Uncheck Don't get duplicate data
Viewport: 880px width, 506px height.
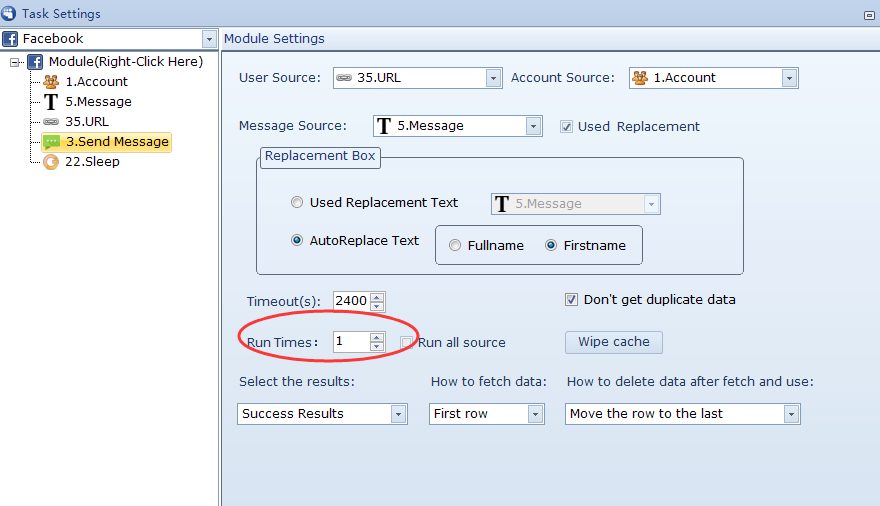(x=572, y=300)
